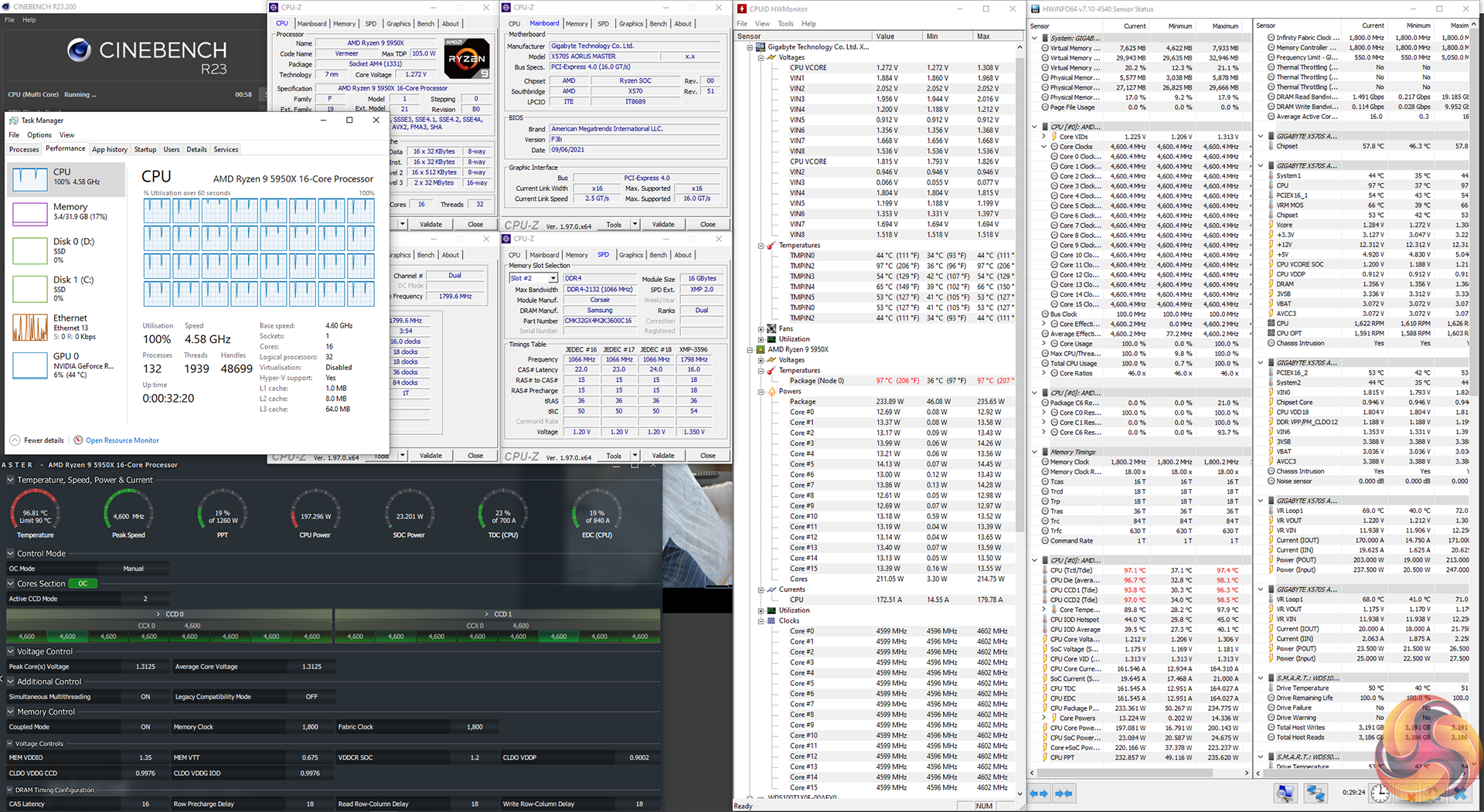Click Validate button in CPU-Z Mainboard window
1484x812 pixels.
662,224
